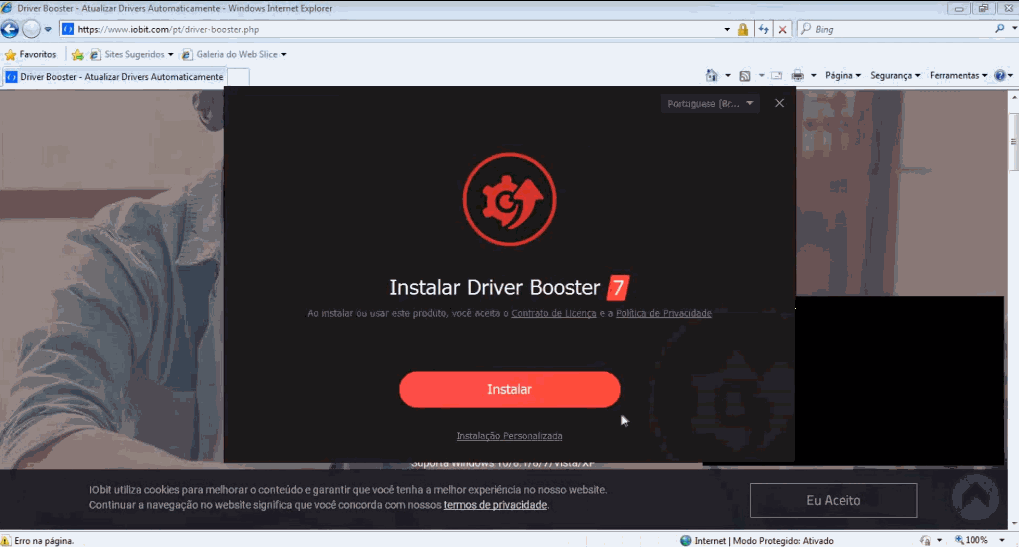The height and width of the screenshot is (547, 1019).
Task: Open the Portuguese language dropdown
Action: (x=710, y=103)
